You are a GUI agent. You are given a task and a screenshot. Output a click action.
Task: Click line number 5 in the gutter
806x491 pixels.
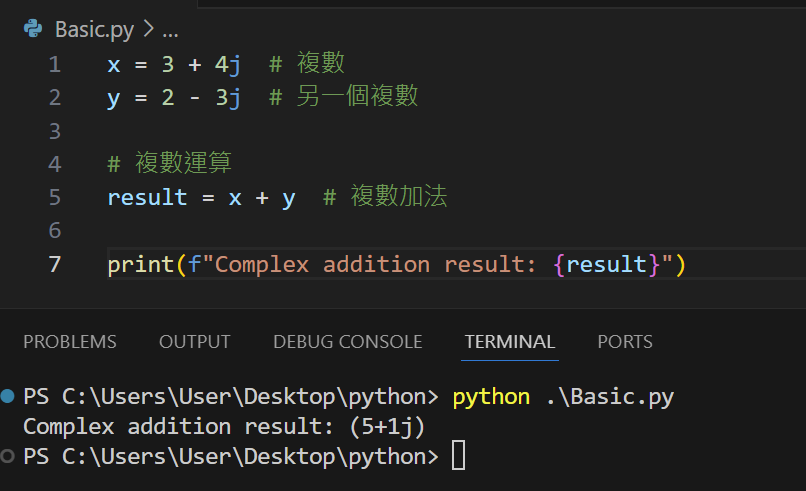point(54,197)
